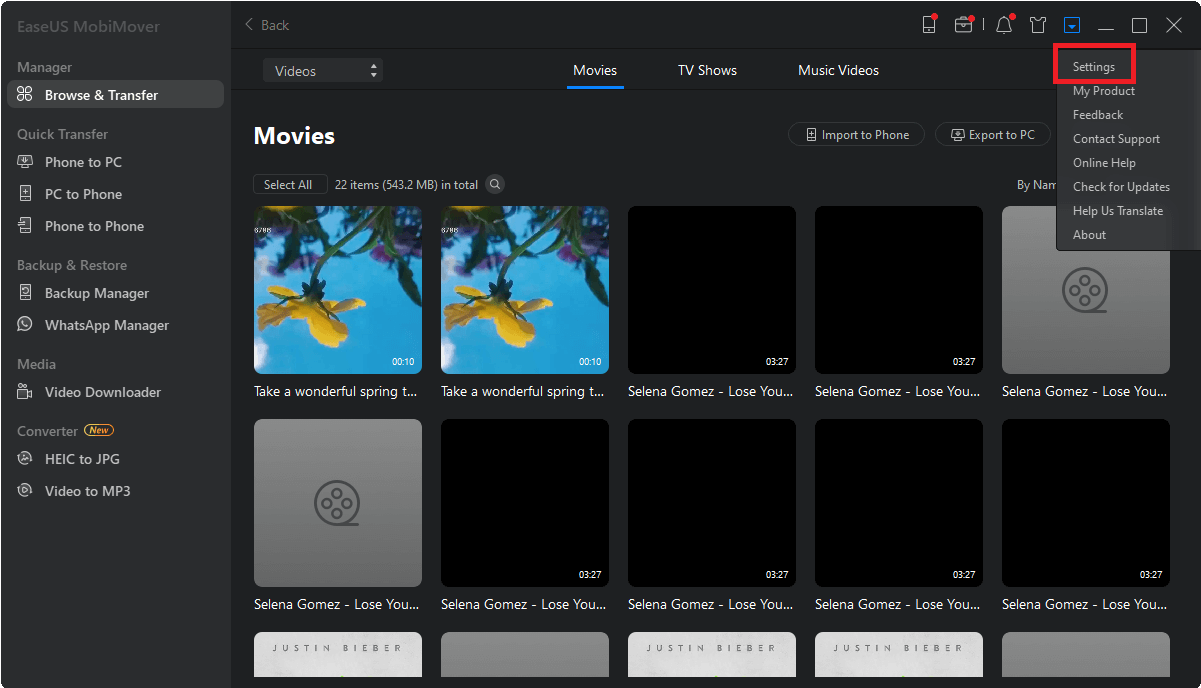Screen dimensions: 1201x688
Task: Collapse the title bar dropdown menu arrow
Action: 1072,25
